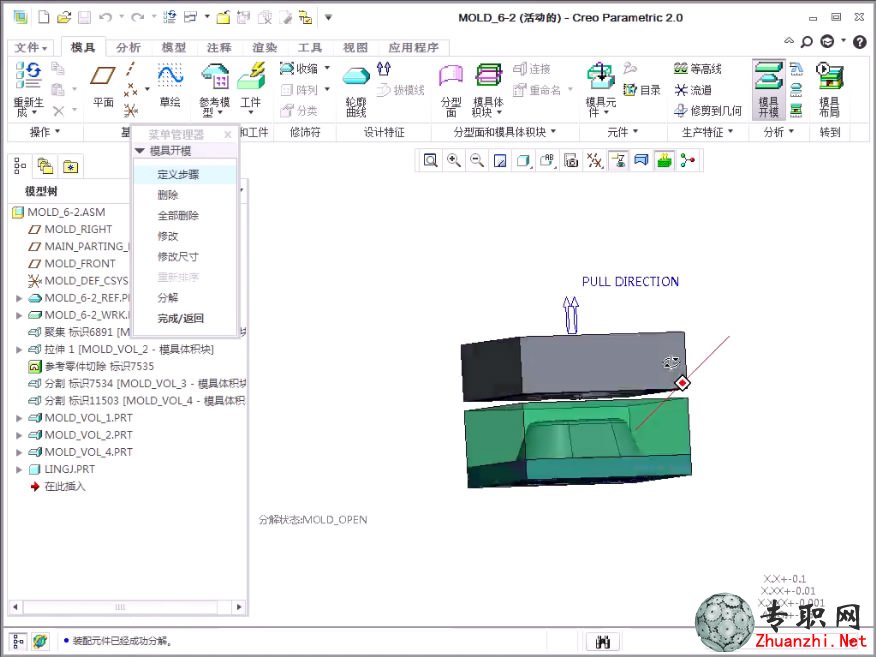876x657 pixels.
Task: Choose 分解 in menu manager
Action: [168, 298]
